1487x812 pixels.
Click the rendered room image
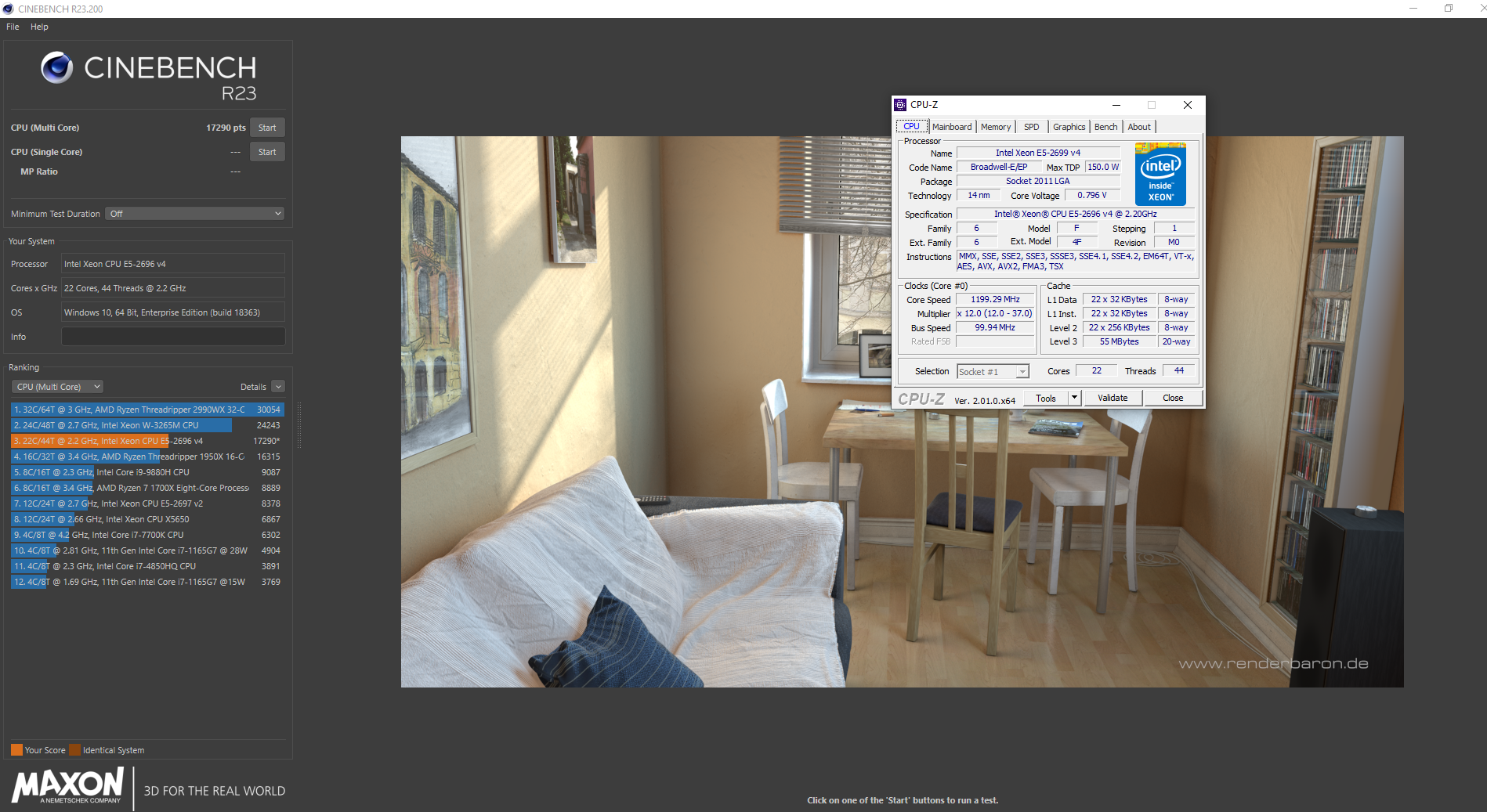902,412
